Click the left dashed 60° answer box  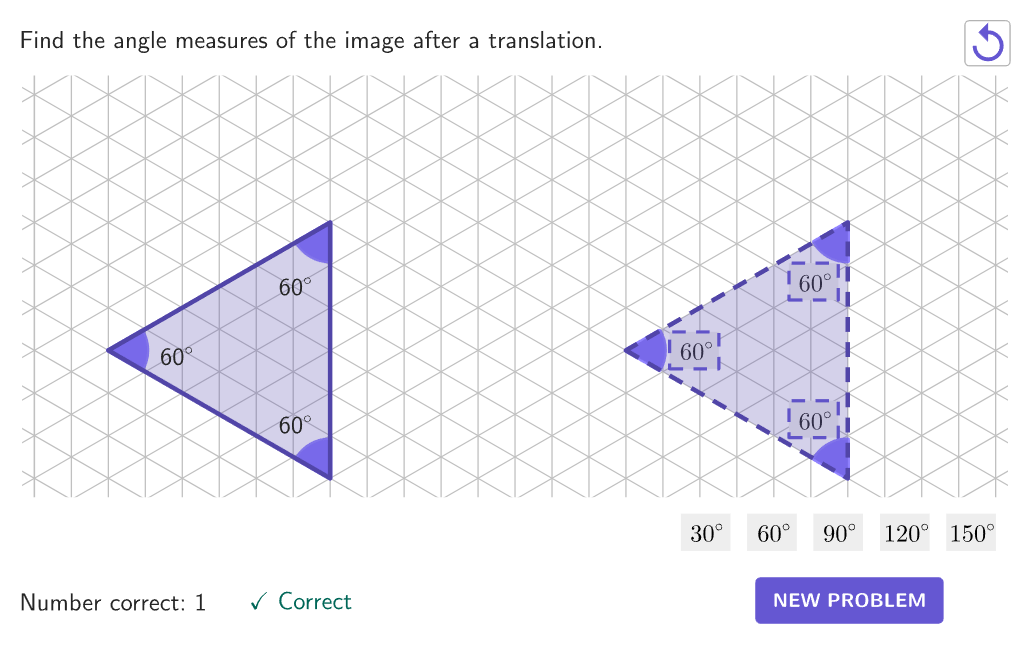point(694,351)
